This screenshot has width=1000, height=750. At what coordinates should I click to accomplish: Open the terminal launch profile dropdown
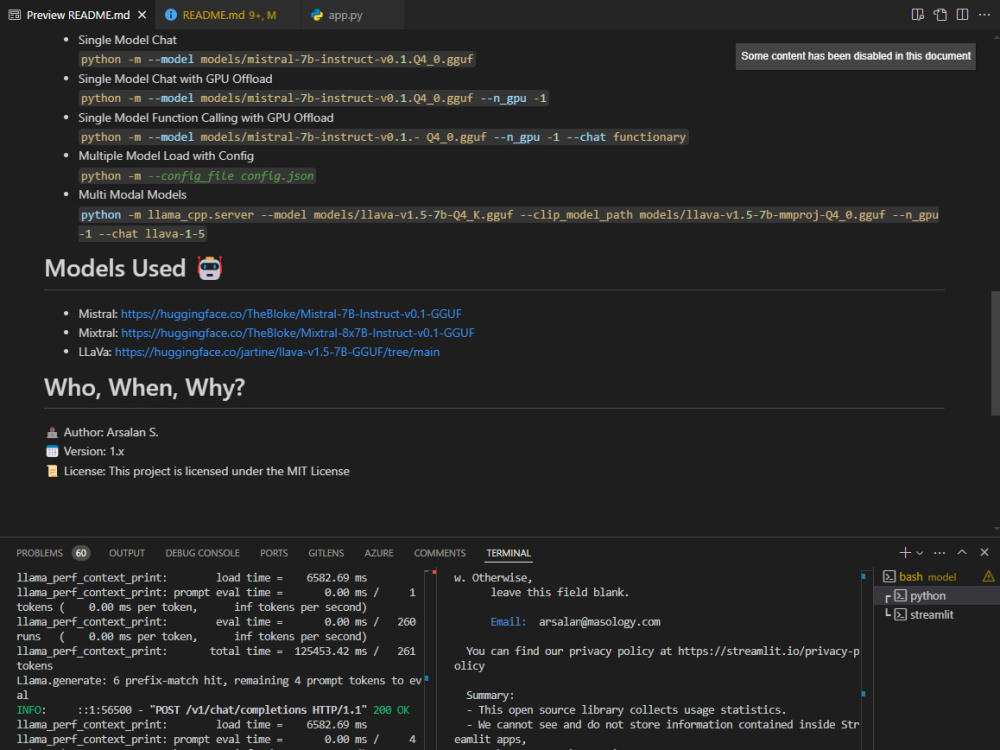tap(920, 553)
